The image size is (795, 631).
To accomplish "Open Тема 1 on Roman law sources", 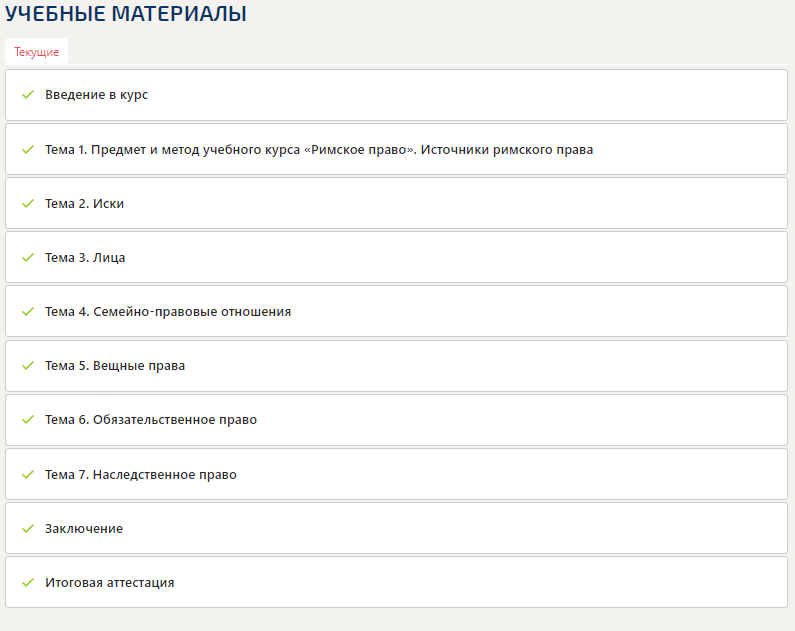I will 318,149.
